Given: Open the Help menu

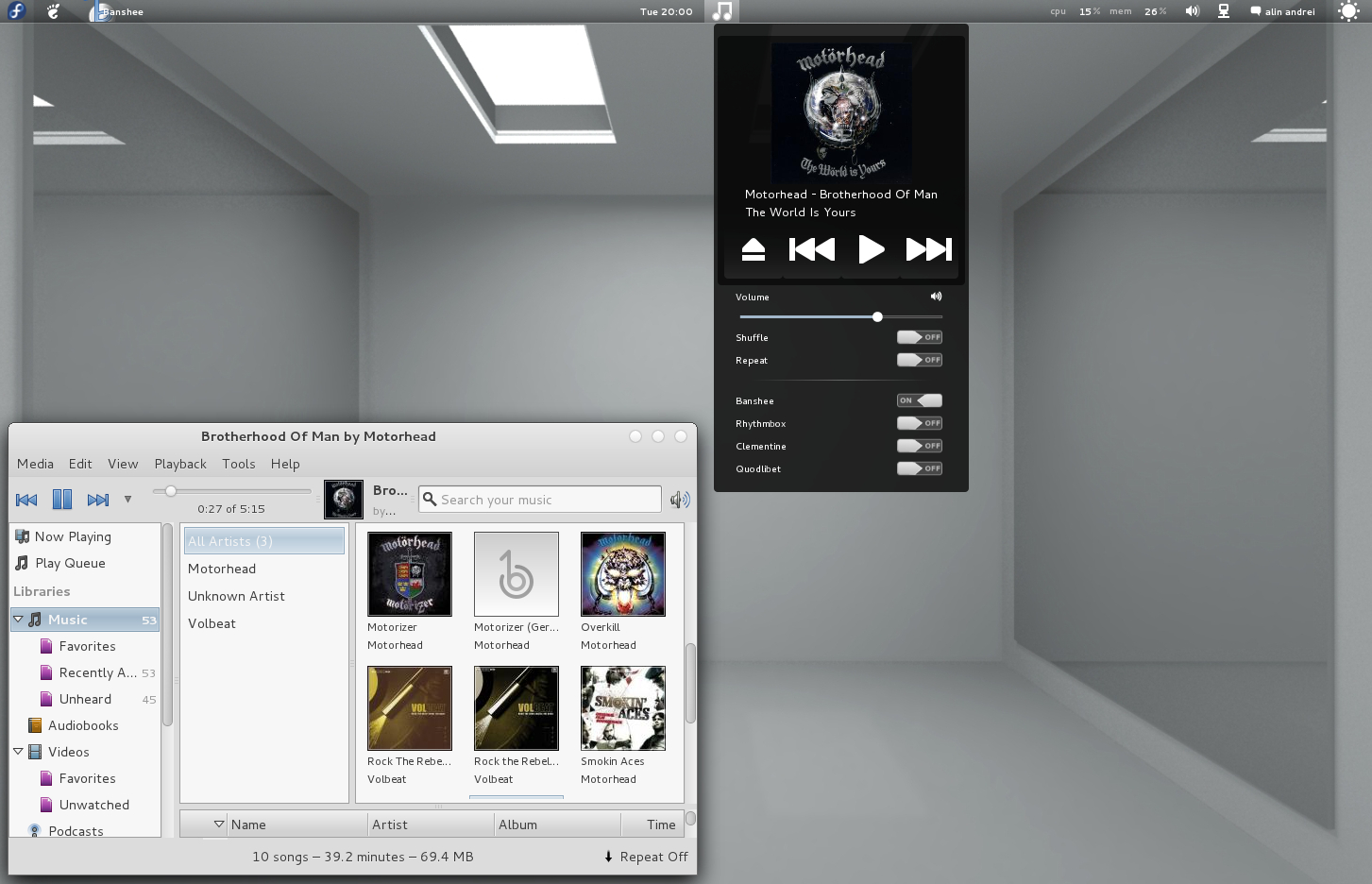Looking at the screenshot, I should (x=285, y=464).
